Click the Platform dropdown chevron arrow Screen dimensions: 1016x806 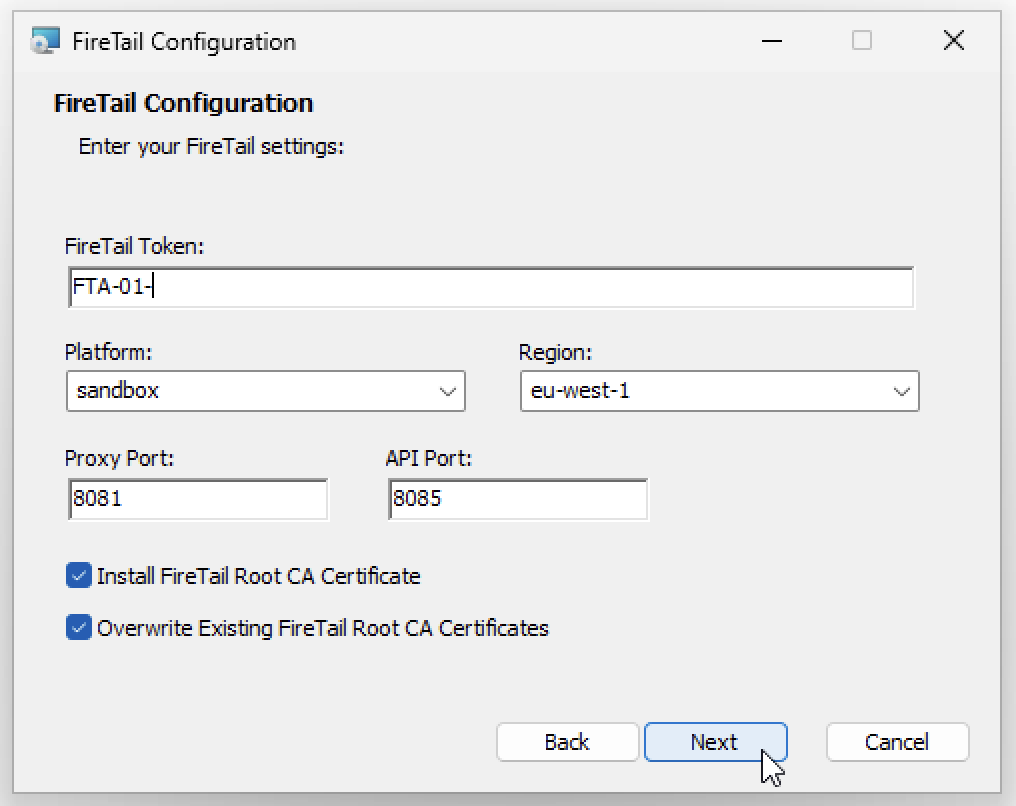[x=448, y=392]
